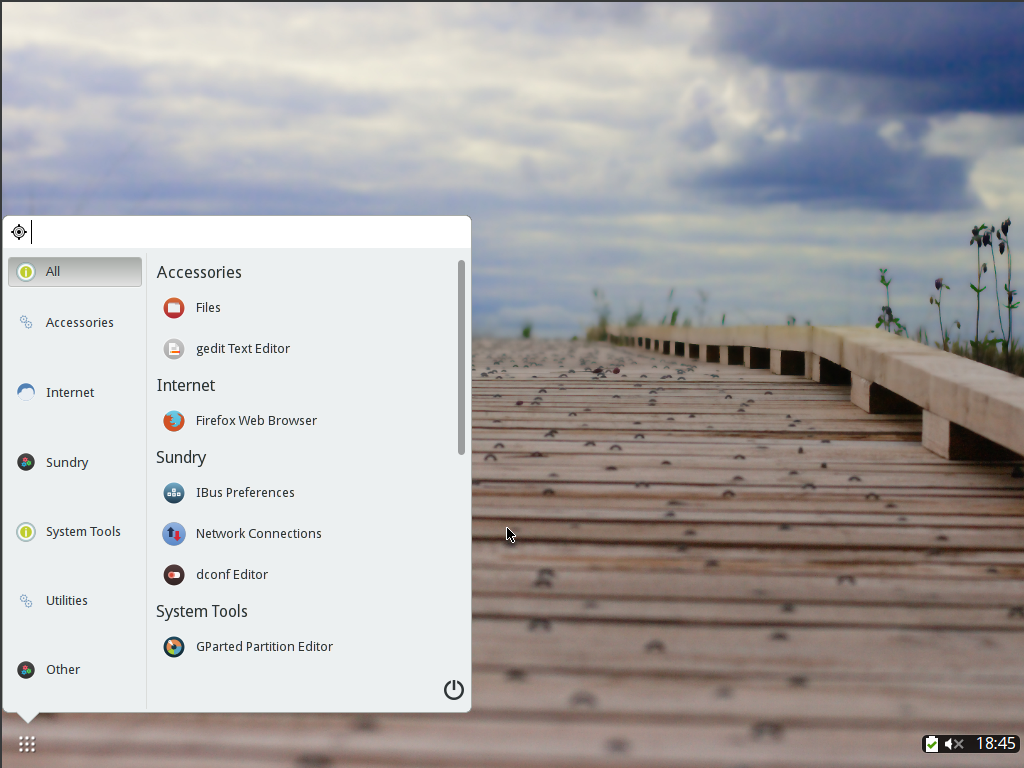Launch IBus Preferences icon

point(174,493)
